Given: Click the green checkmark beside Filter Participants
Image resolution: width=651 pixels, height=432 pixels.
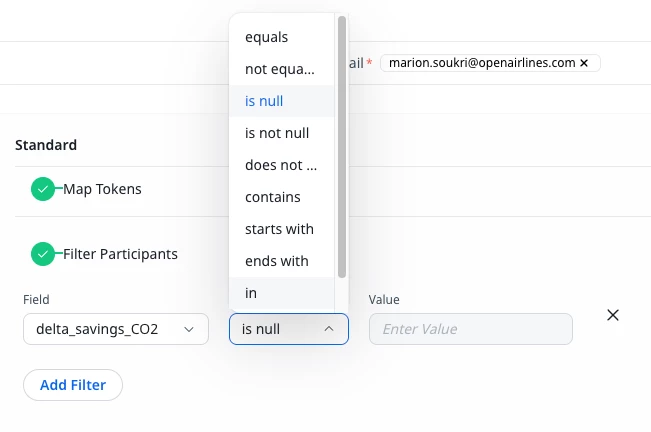Looking at the screenshot, I should (x=42, y=254).
